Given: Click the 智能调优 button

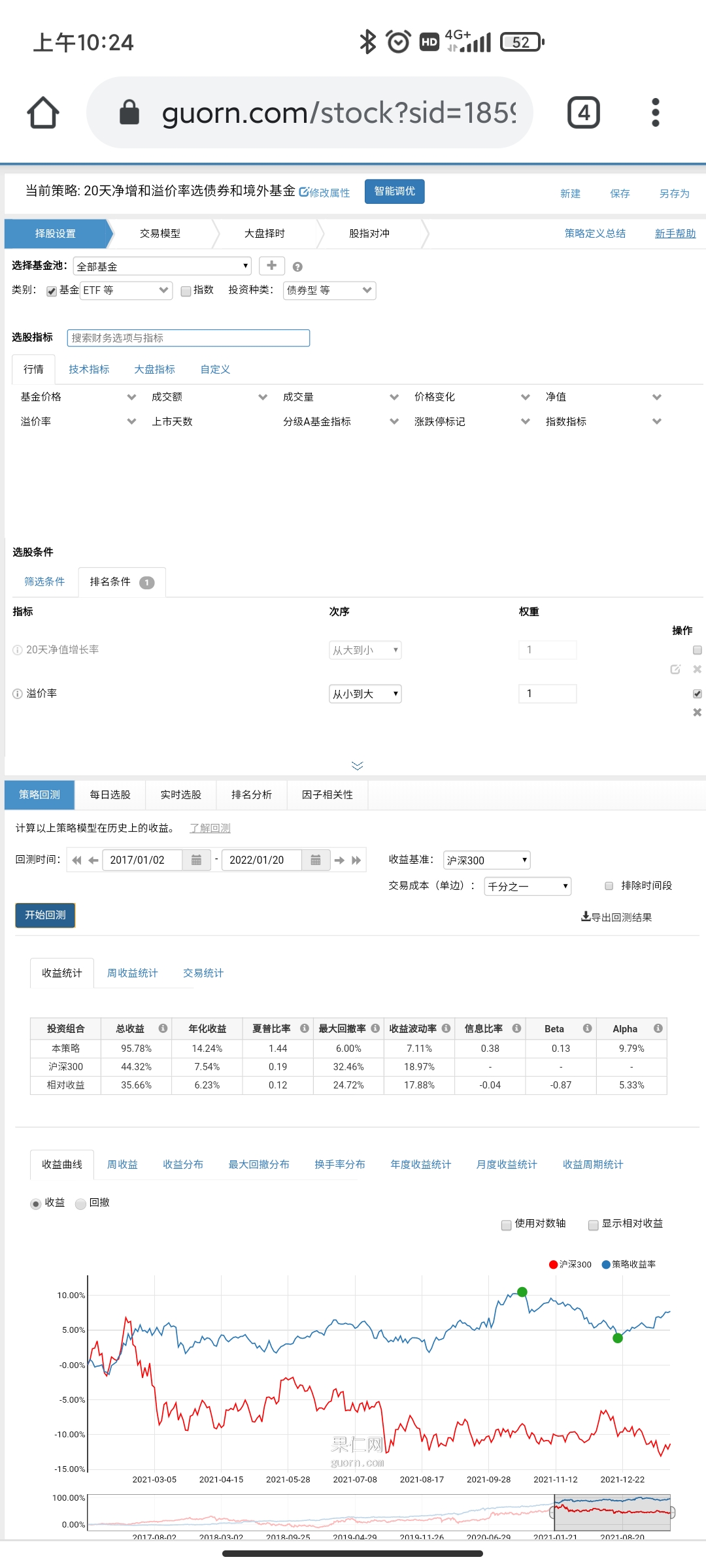Looking at the screenshot, I should pyautogui.click(x=395, y=191).
